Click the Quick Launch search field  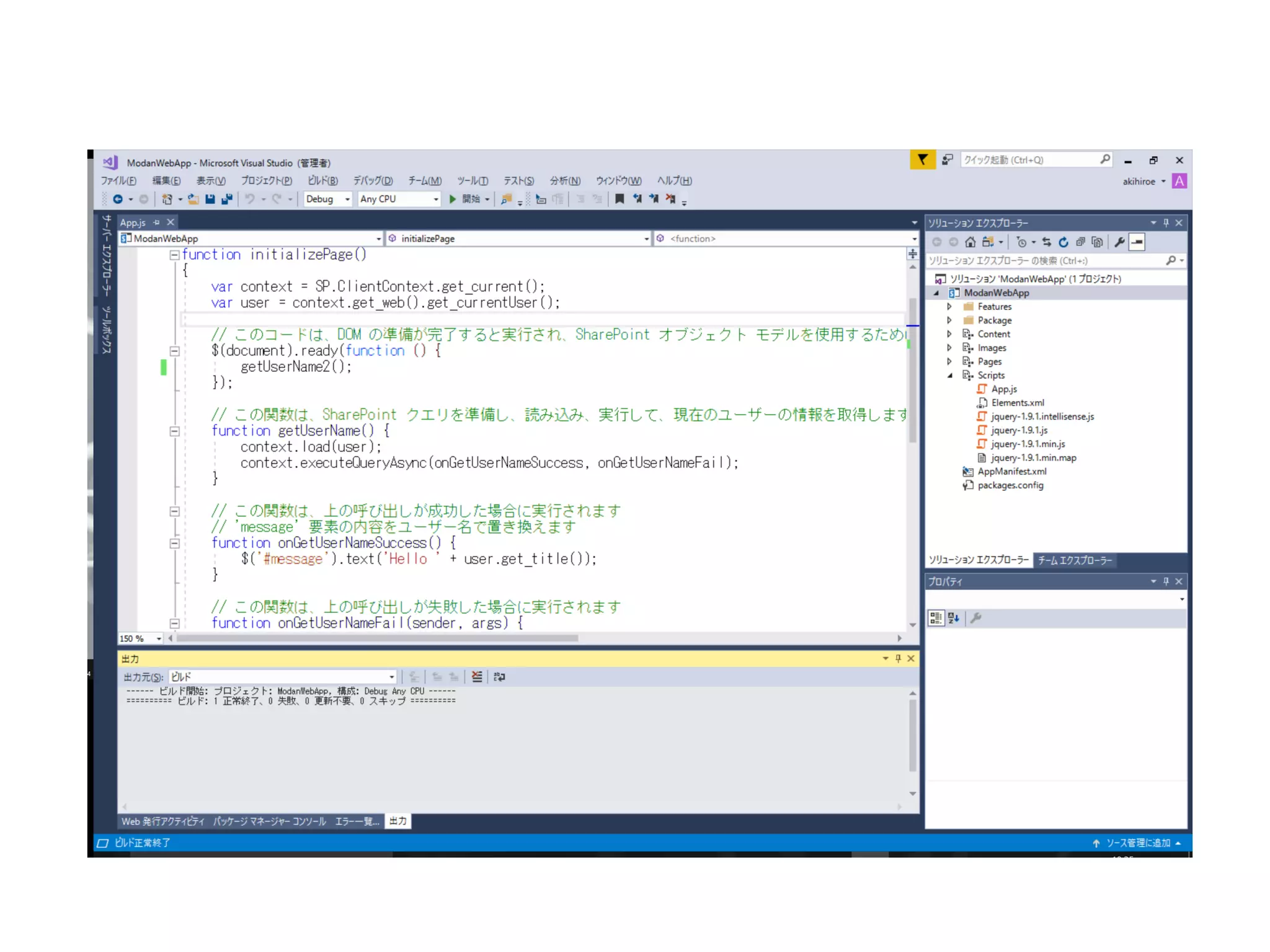(1029, 160)
